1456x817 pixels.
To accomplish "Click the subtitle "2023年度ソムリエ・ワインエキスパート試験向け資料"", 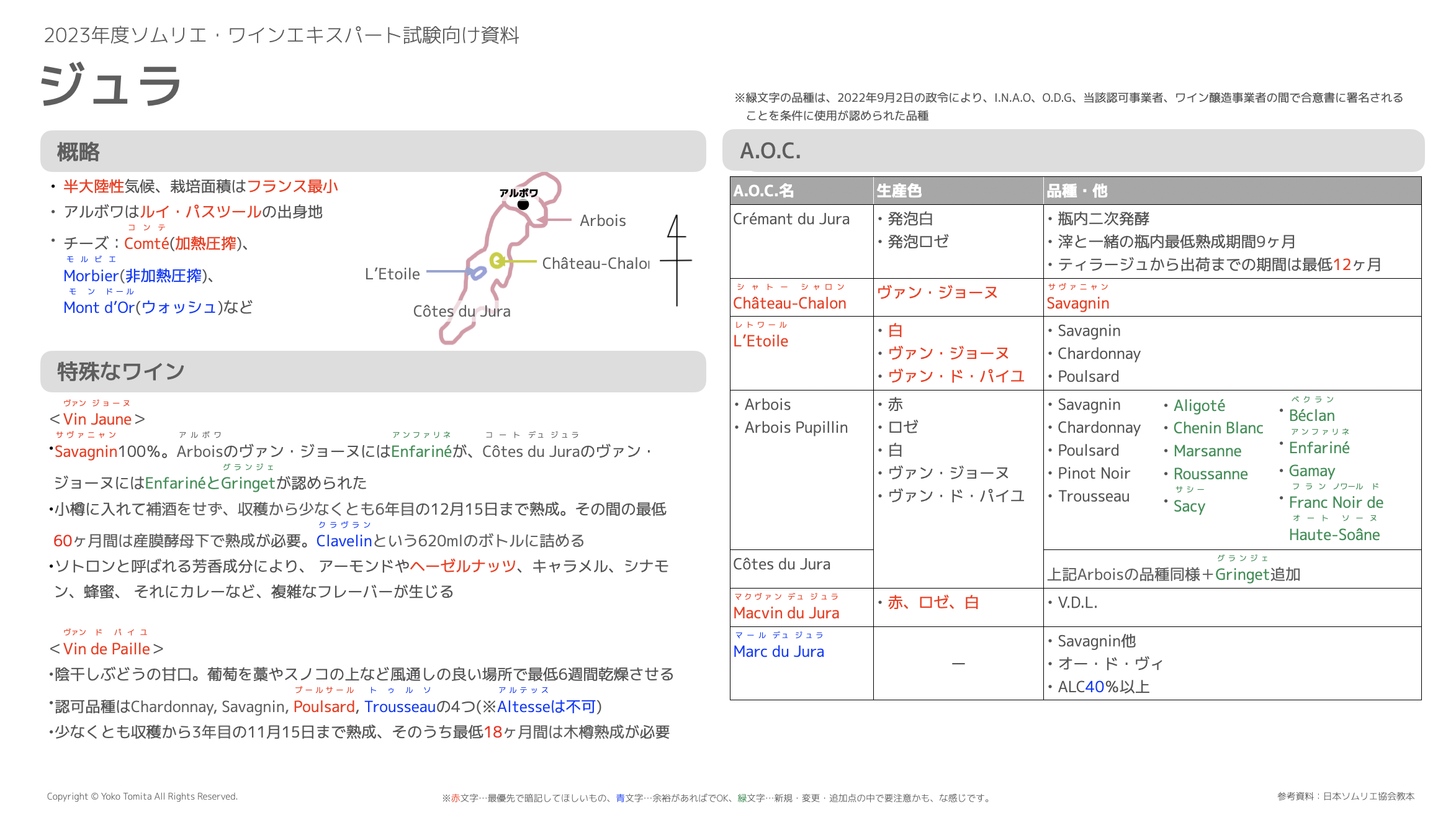I will pyautogui.click(x=281, y=35).
